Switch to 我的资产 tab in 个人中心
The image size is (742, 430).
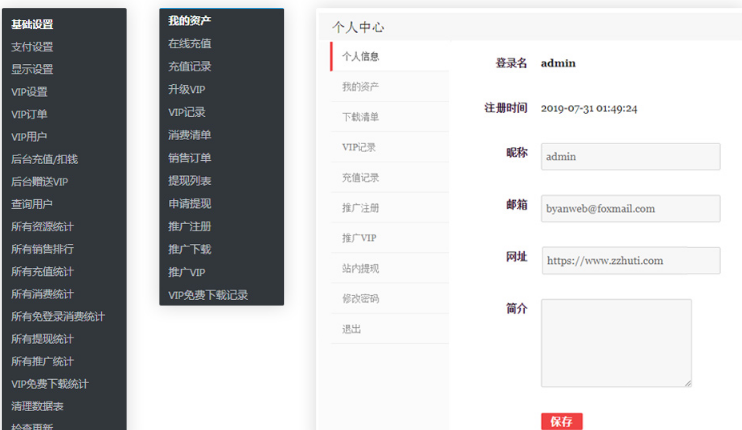click(x=360, y=87)
